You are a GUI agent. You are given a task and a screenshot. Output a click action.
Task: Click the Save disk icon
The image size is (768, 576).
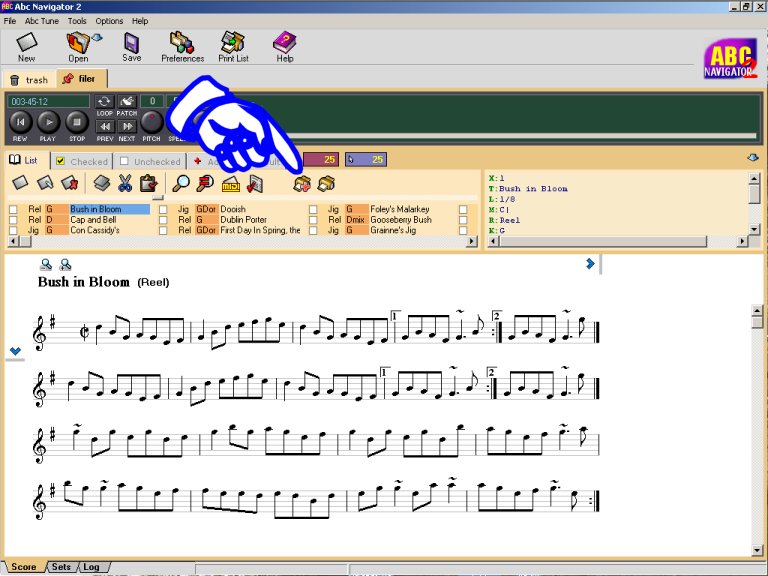[132, 43]
